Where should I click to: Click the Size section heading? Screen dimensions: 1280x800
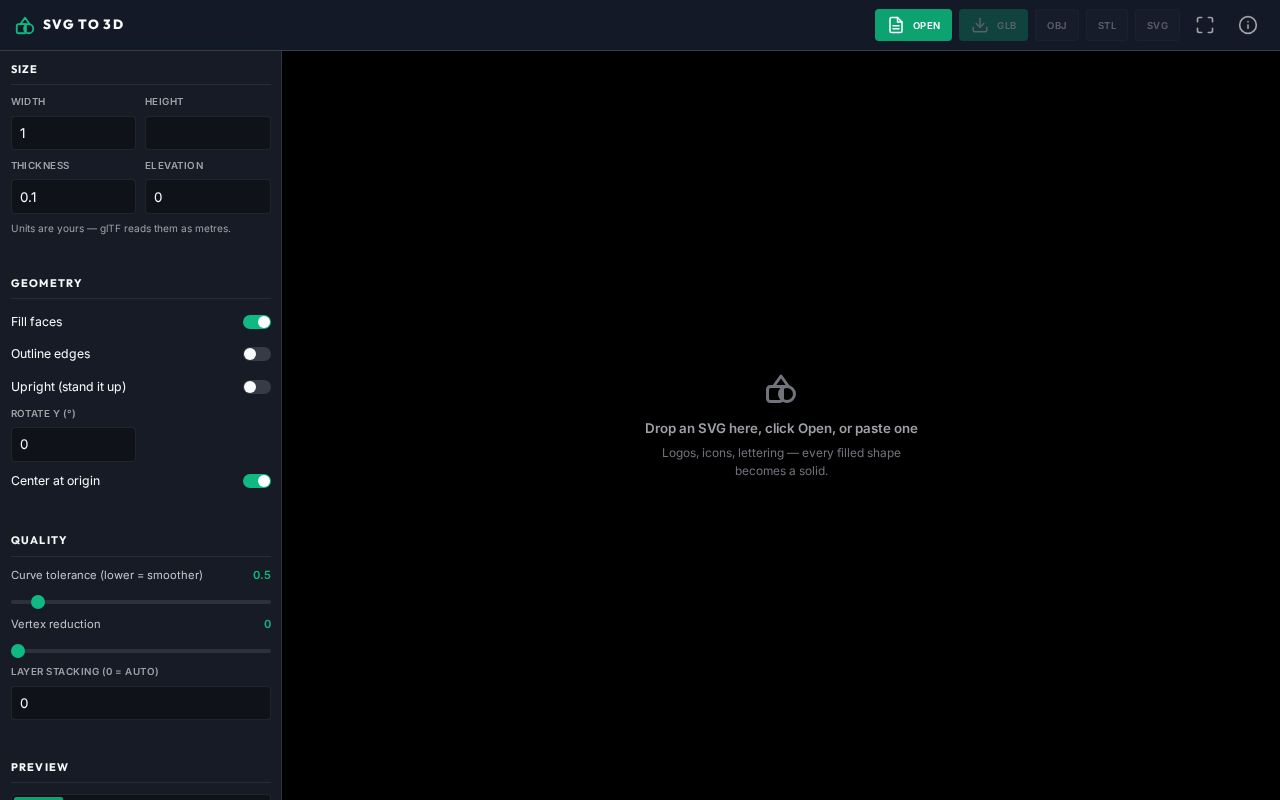point(24,69)
